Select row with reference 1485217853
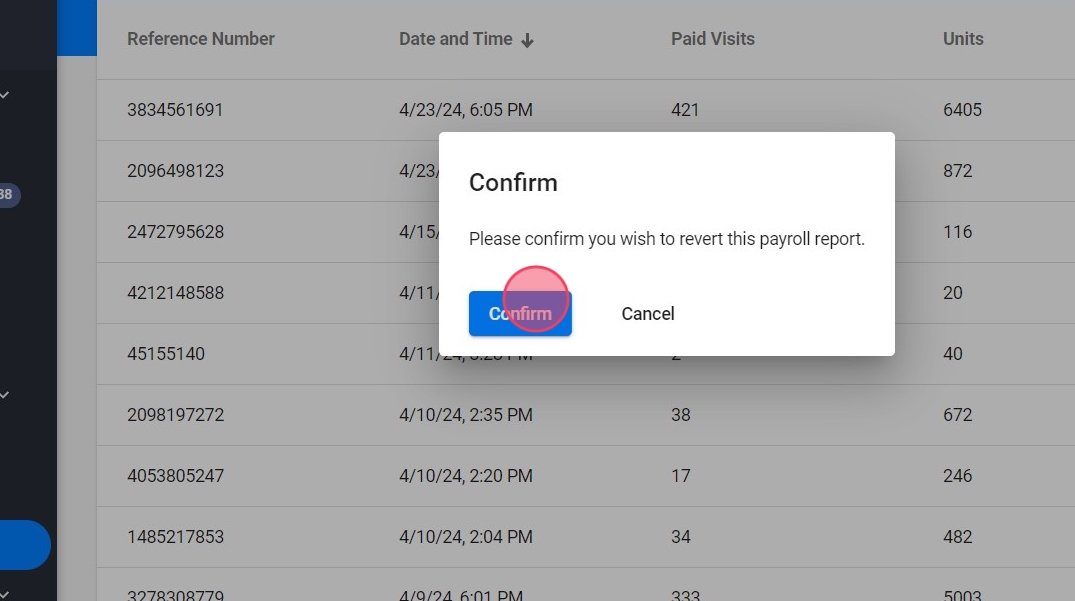 coord(175,537)
